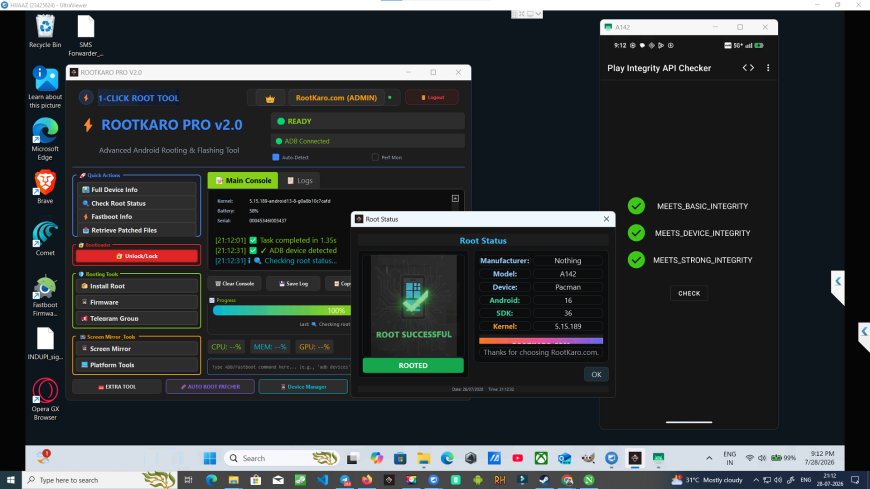870x489 pixels.
Task: Click the code brackets icon in Play Integrity
Action: [x=748, y=68]
